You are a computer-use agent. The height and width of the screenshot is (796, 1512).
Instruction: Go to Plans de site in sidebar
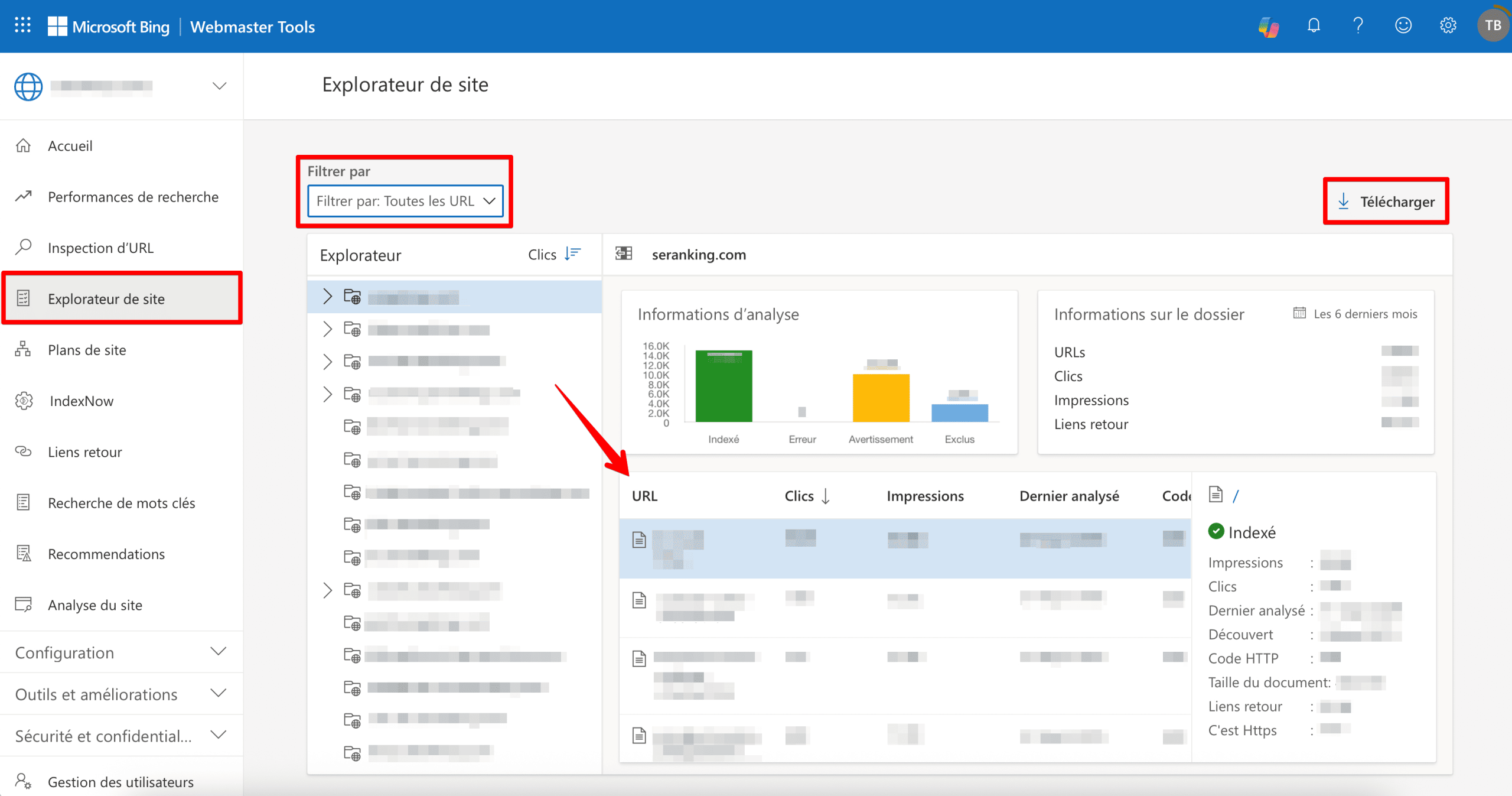point(87,350)
